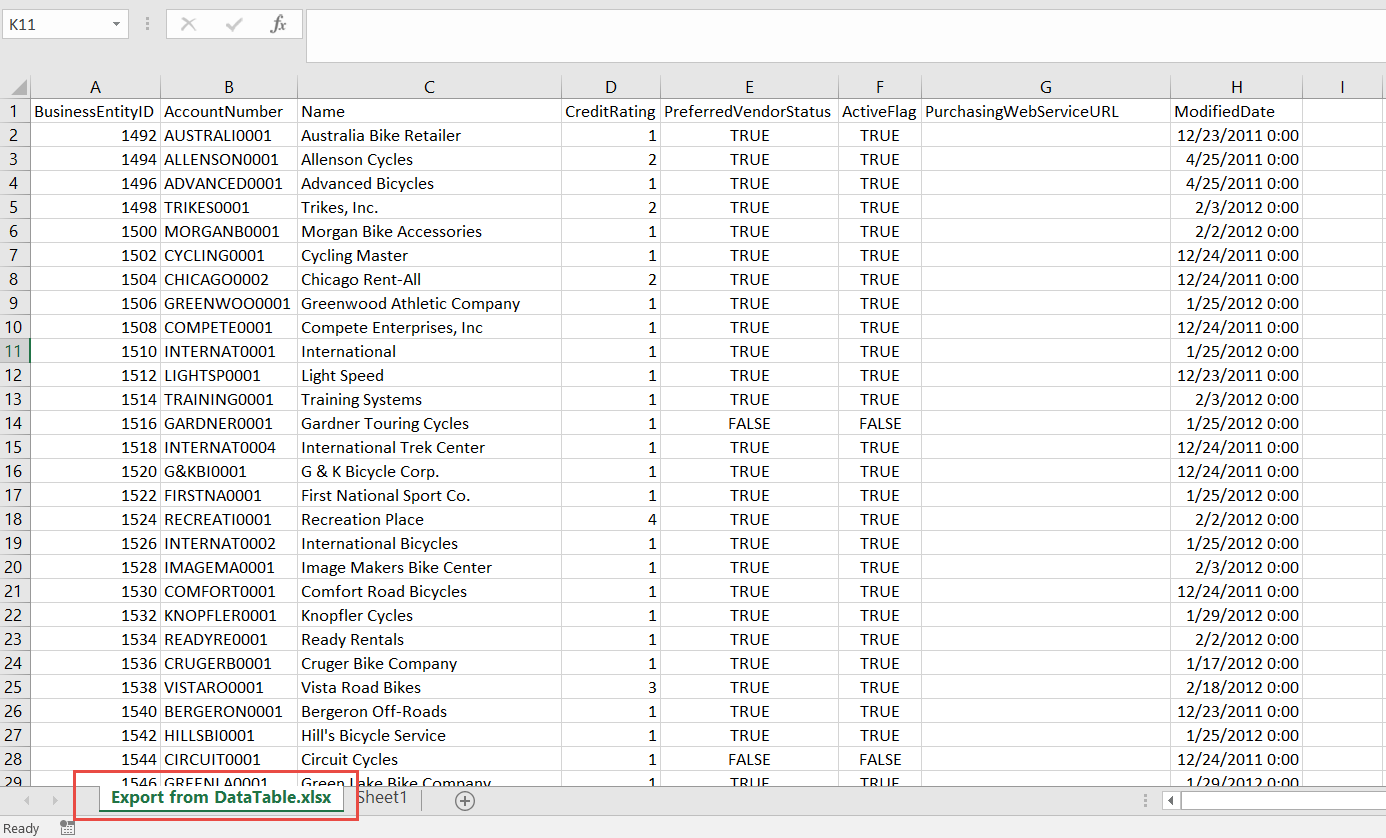The width and height of the screenshot is (1386, 838).
Task: Click the Image Makers Bike Center cell
Action: click(429, 567)
